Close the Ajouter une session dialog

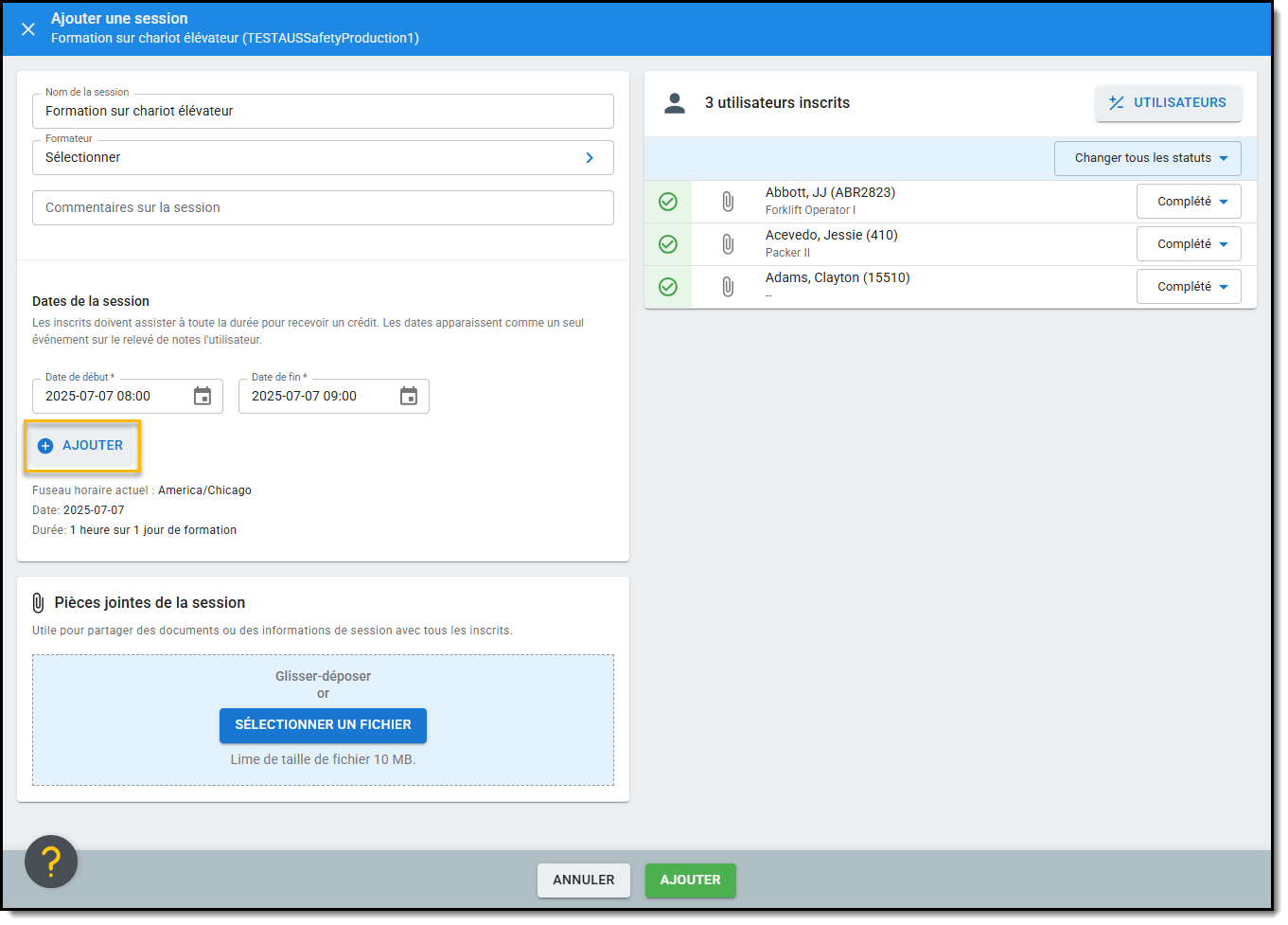click(28, 29)
